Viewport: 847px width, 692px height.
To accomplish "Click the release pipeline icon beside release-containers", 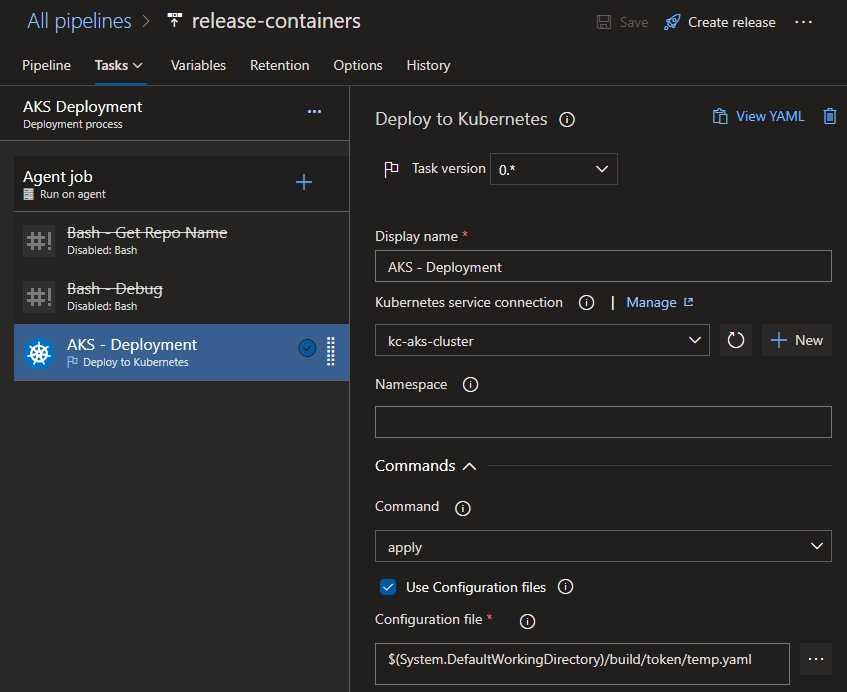I will coord(174,21).
